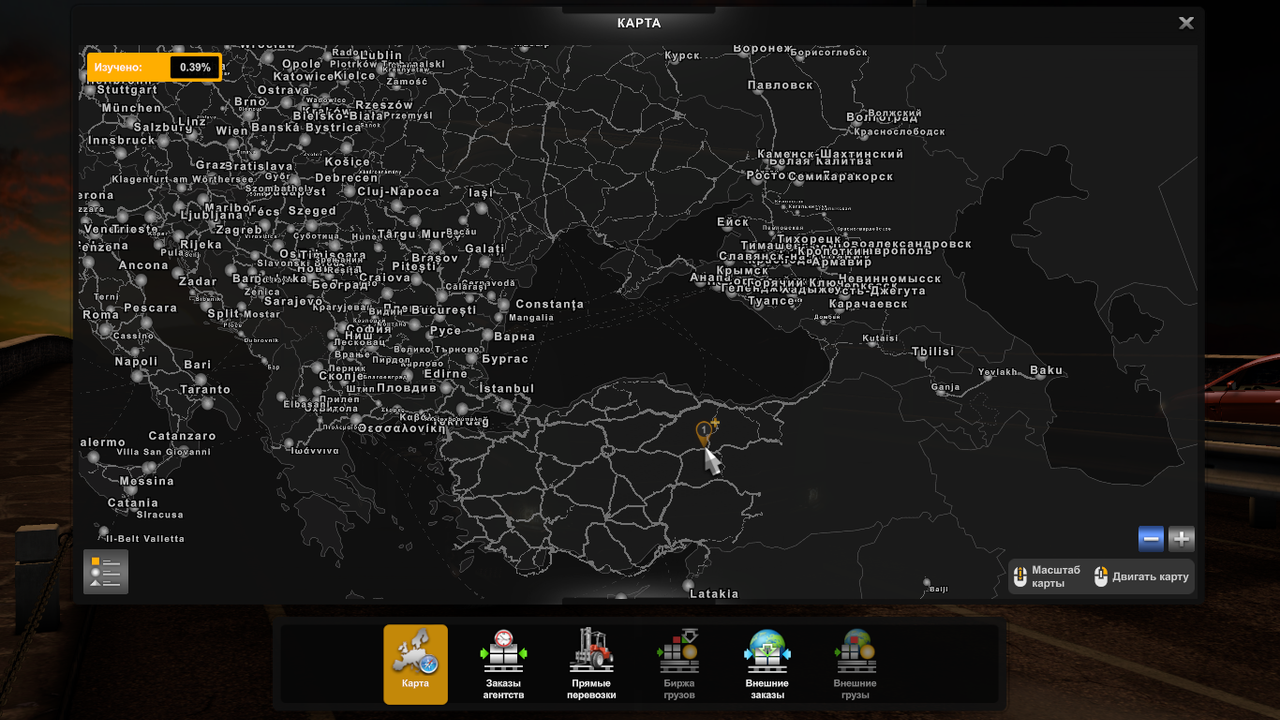Click the Lublin city label
This screenshot has height=720, width=1280.
[381, 55]
